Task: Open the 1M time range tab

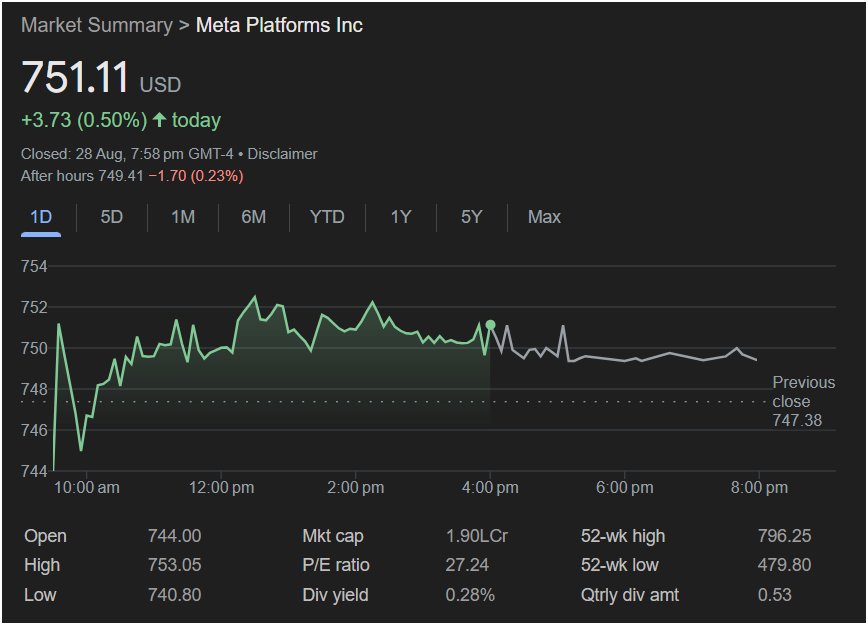Action: (183, 217)
